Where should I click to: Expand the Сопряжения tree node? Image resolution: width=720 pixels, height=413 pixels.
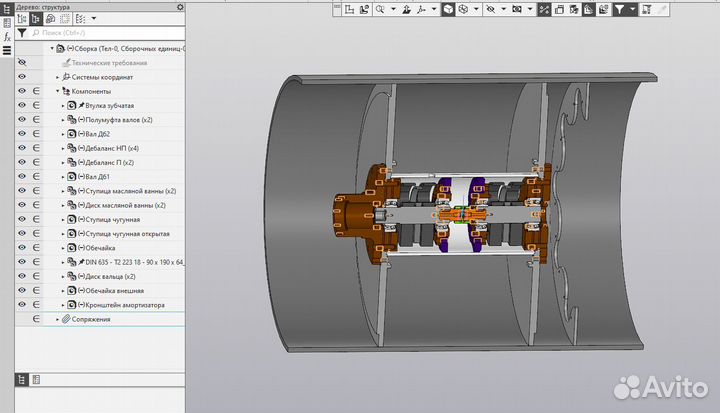[57, 319]
